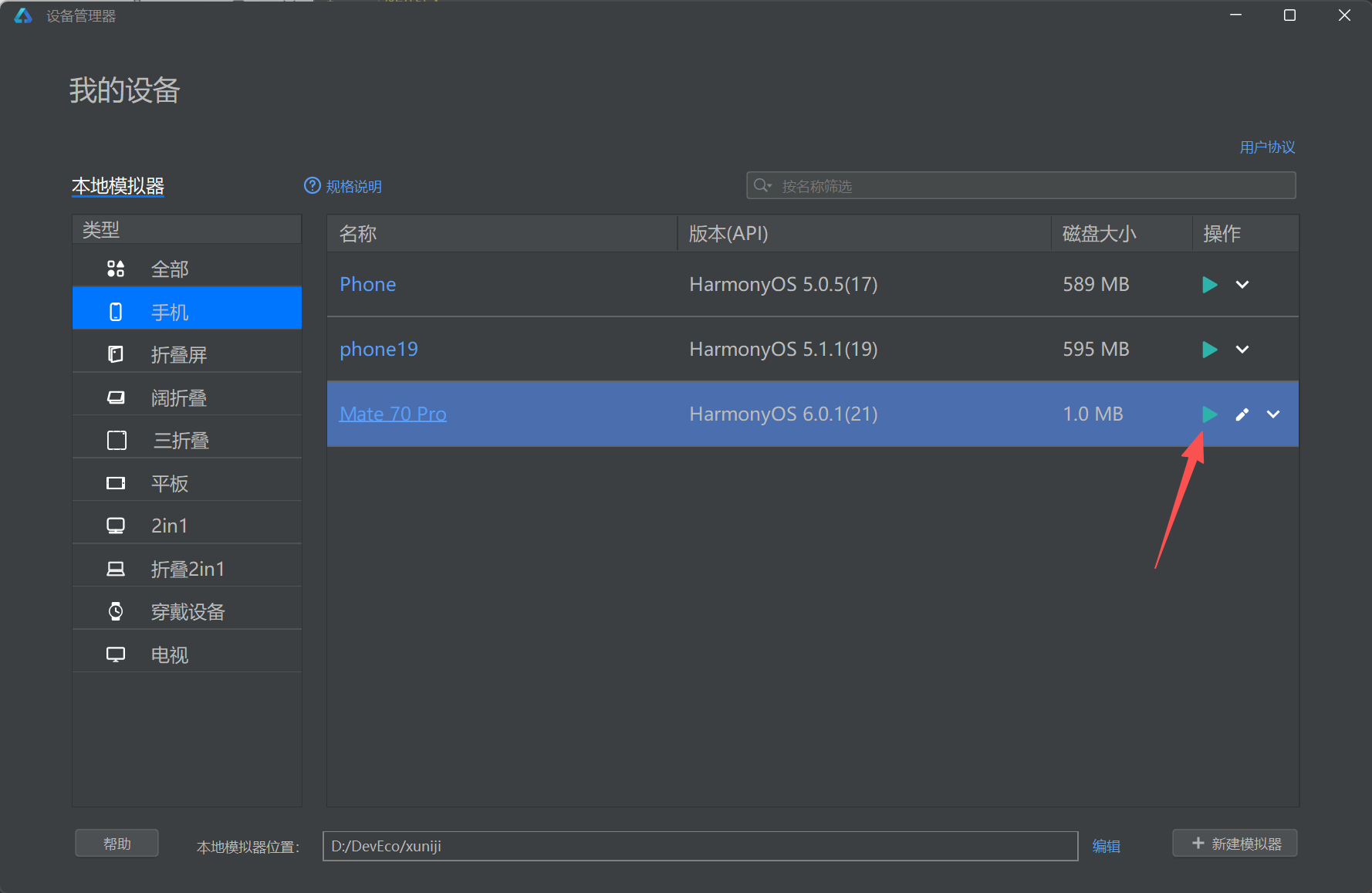Click the 名称 column header

(502, 233)
